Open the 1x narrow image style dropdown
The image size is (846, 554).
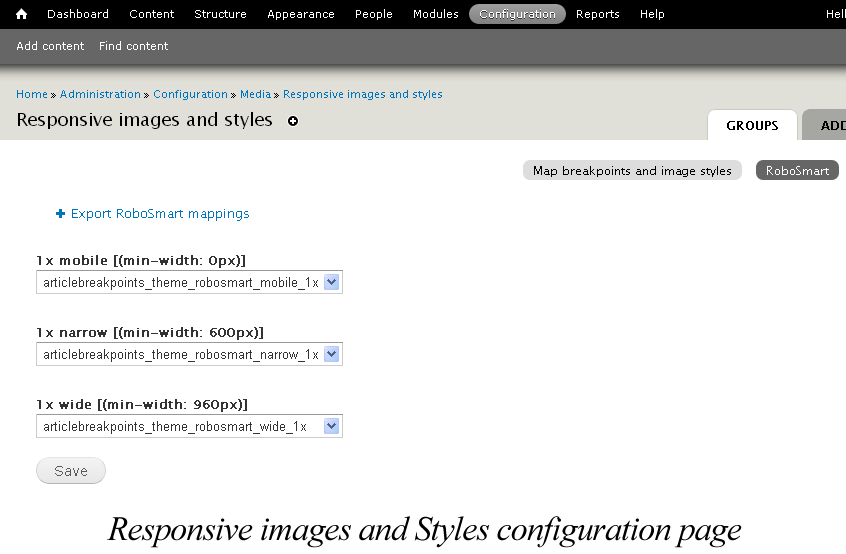pos(189,354)
